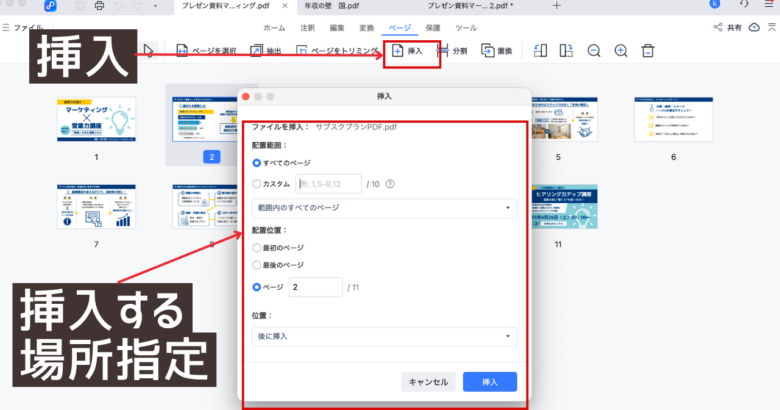Select the すべてのページ radio button
780x410 pixels.
(257, 162)
